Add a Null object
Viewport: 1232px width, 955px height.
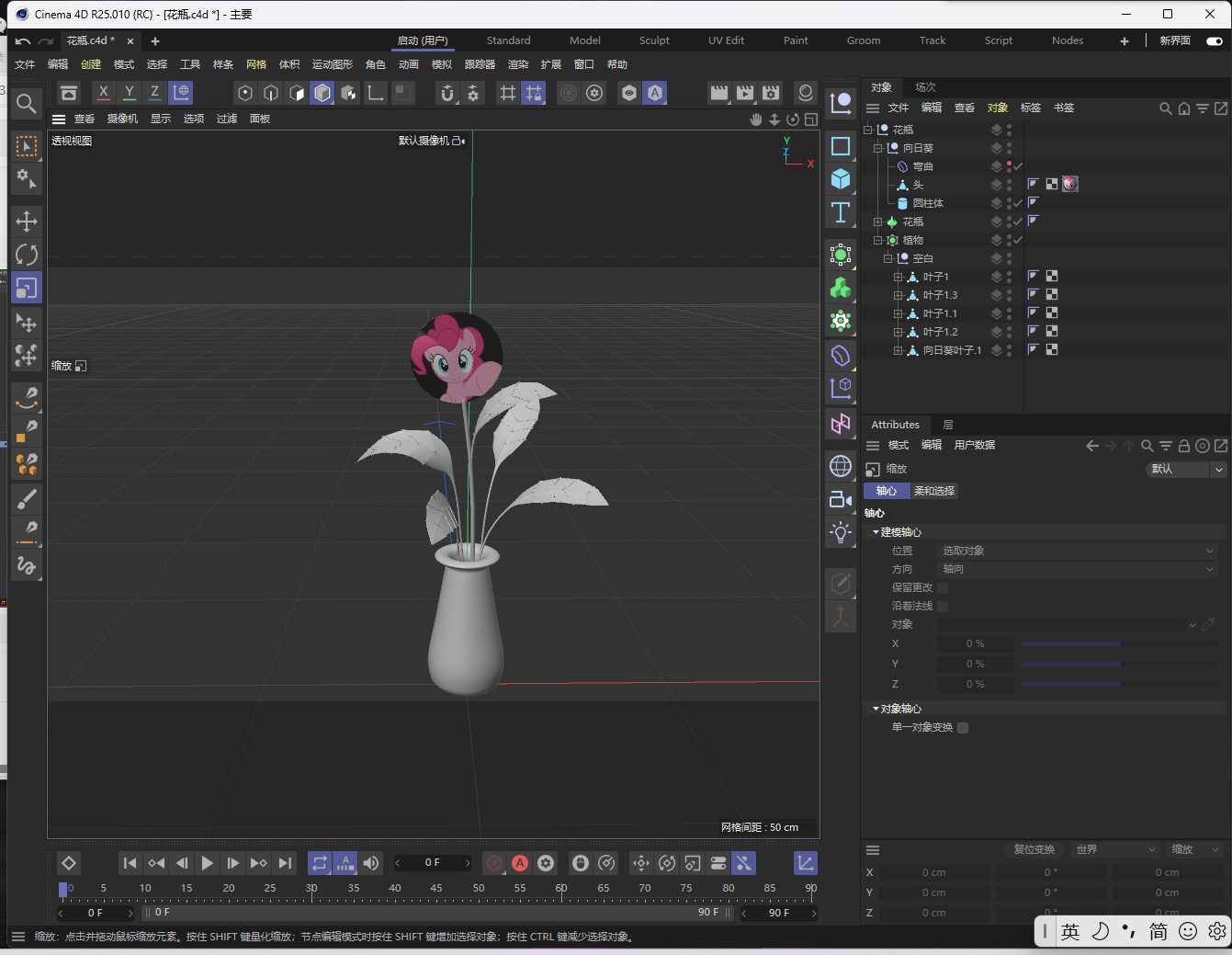pyautogui.click(x=841, y=103)
